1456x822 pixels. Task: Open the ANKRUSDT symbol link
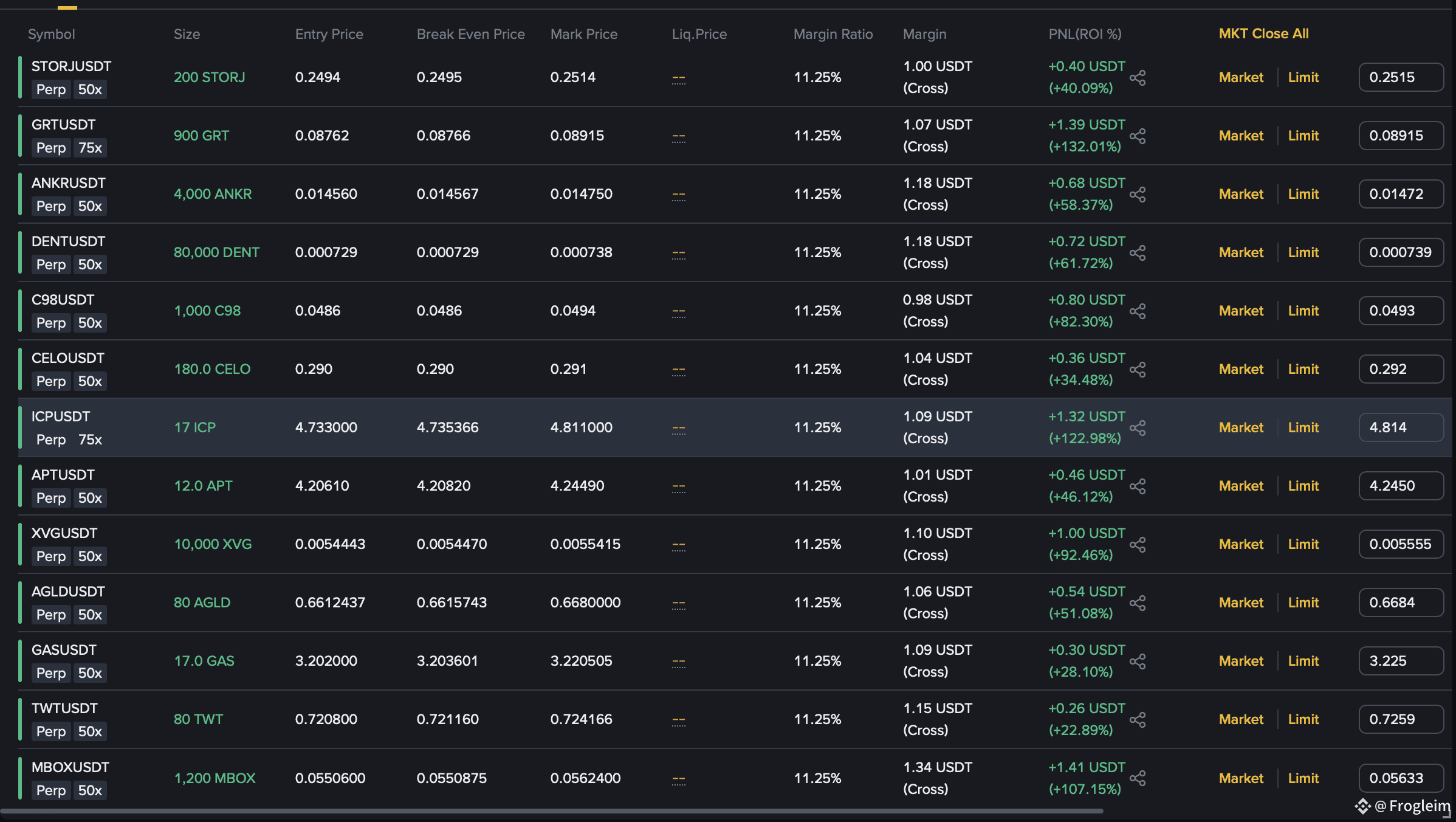click(x=68, y=183)
